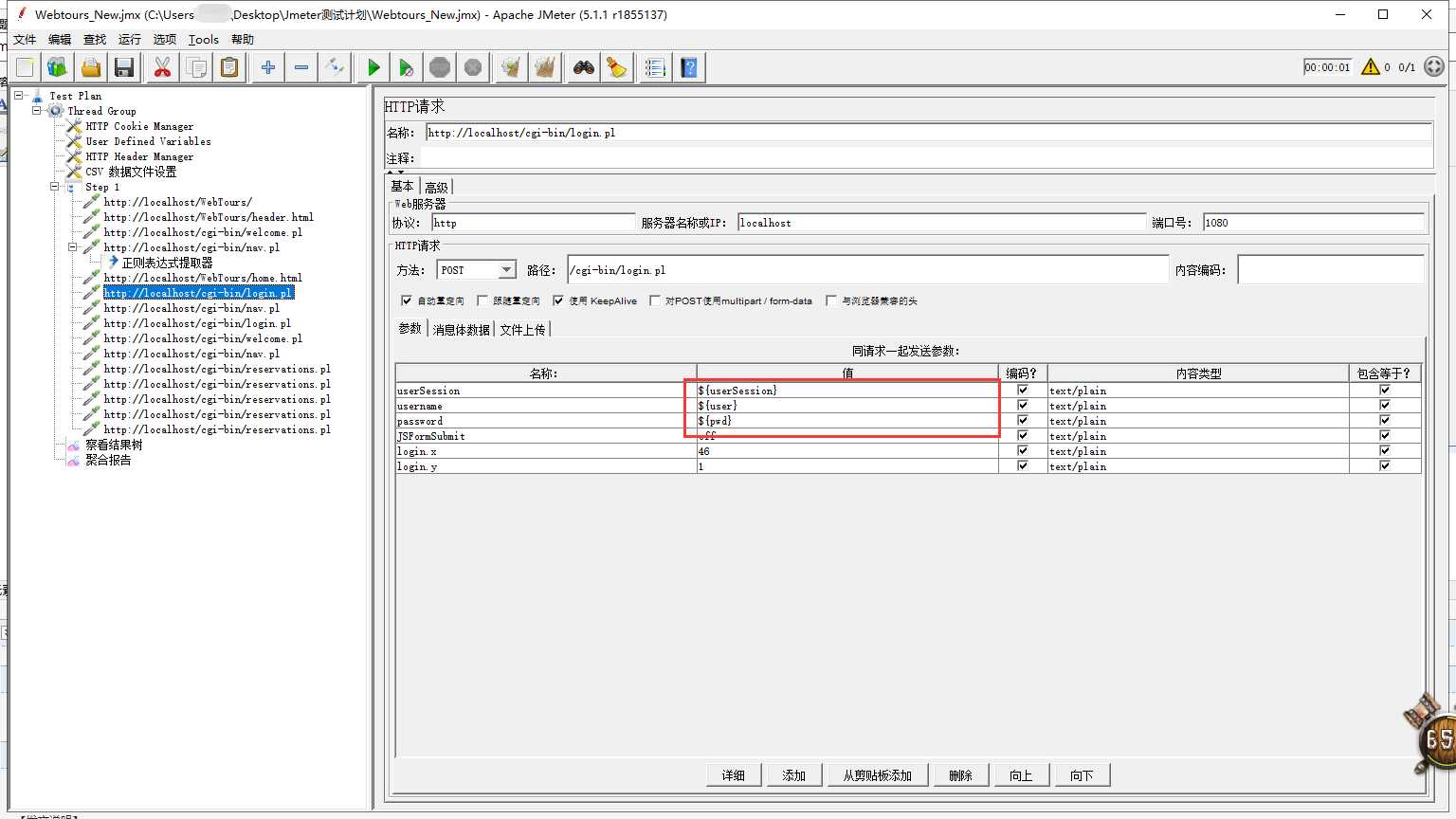This screenshot has height=819, width=1456.
Task: Toggle 自动重定向 checkbox
Action: [x=407, y=300]
